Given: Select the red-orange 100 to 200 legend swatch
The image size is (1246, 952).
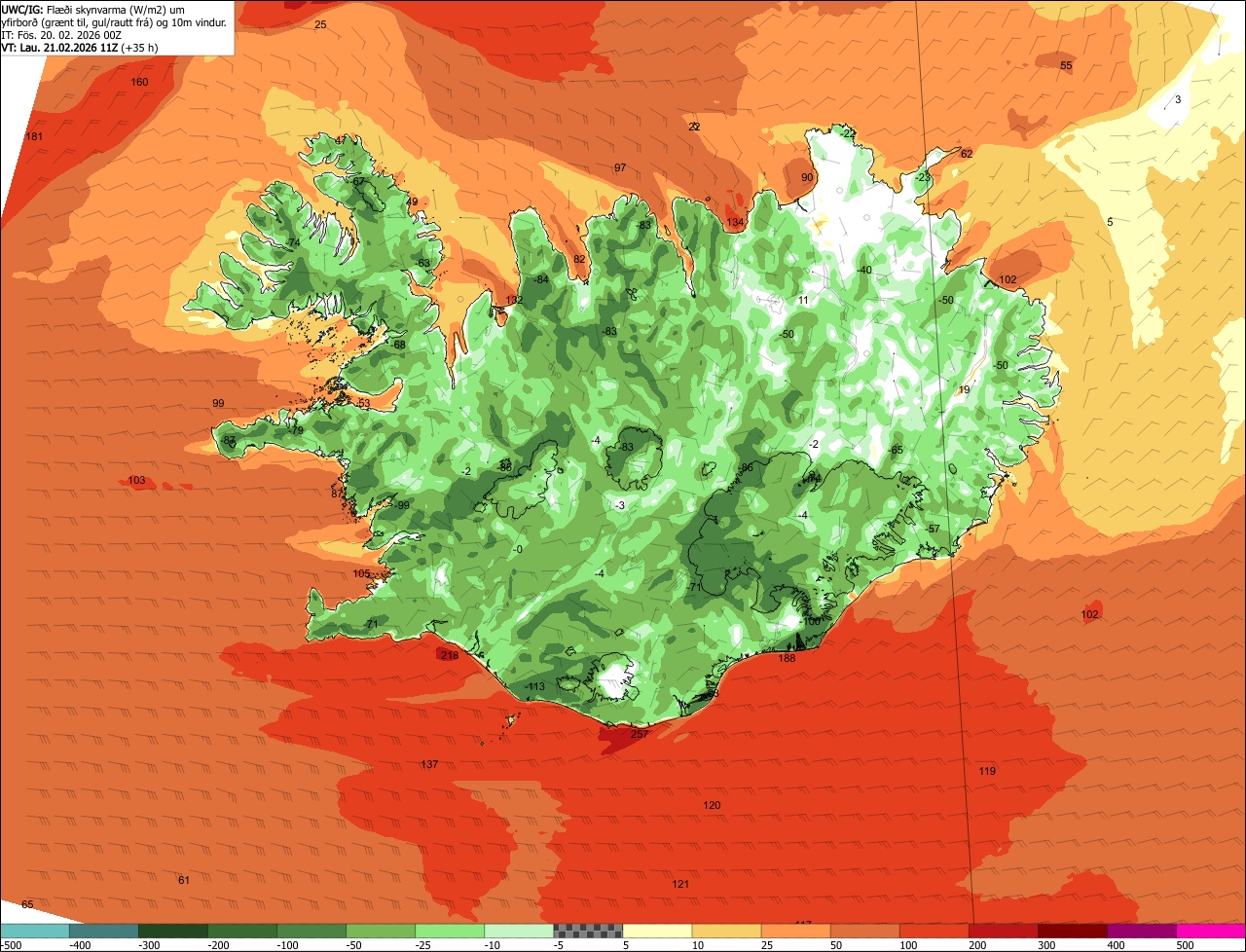Looking at the screenshot, I should 934,931.
